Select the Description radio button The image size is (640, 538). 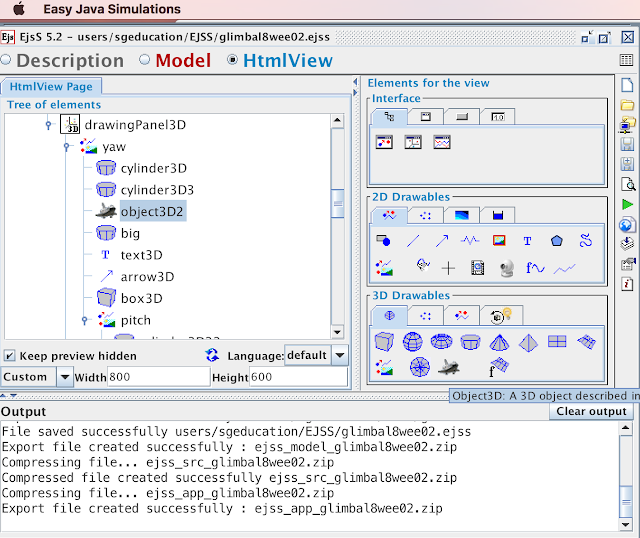point(6,60)
